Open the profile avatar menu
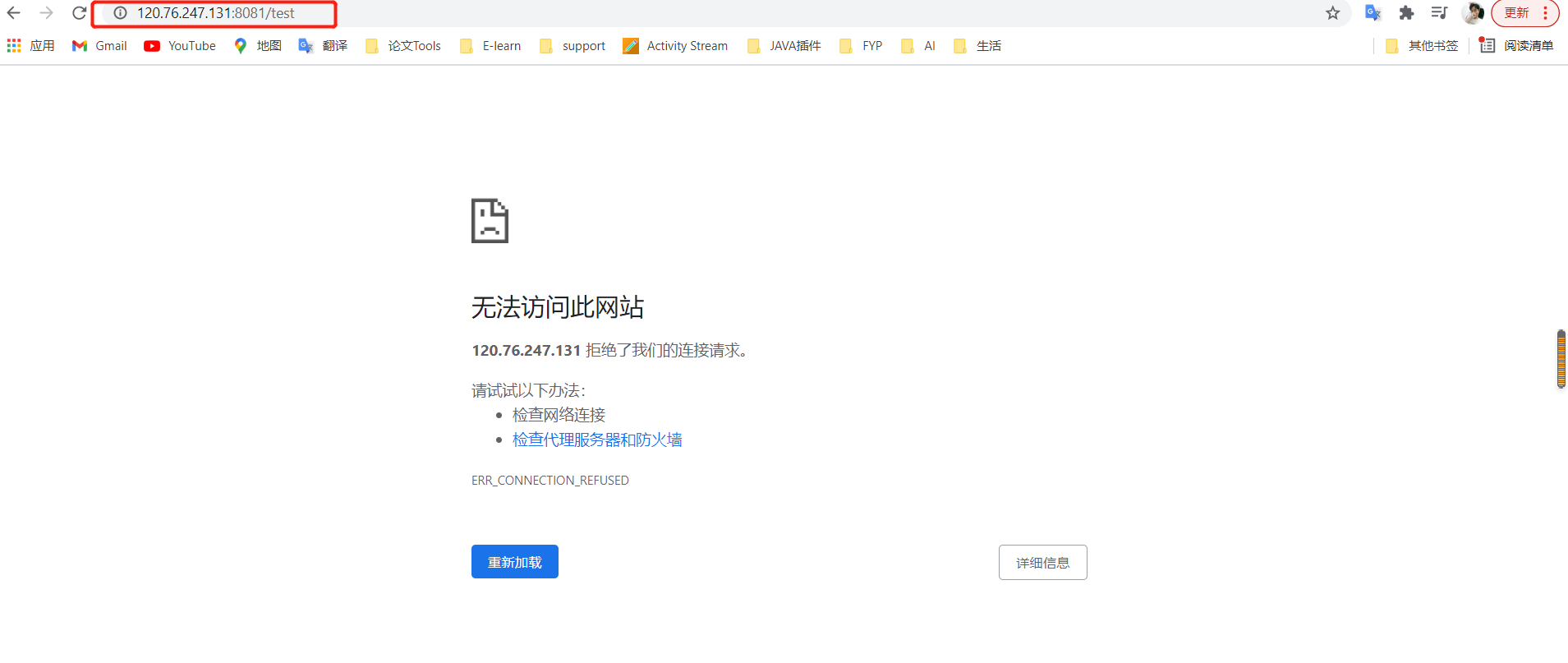 (1473, 13)
